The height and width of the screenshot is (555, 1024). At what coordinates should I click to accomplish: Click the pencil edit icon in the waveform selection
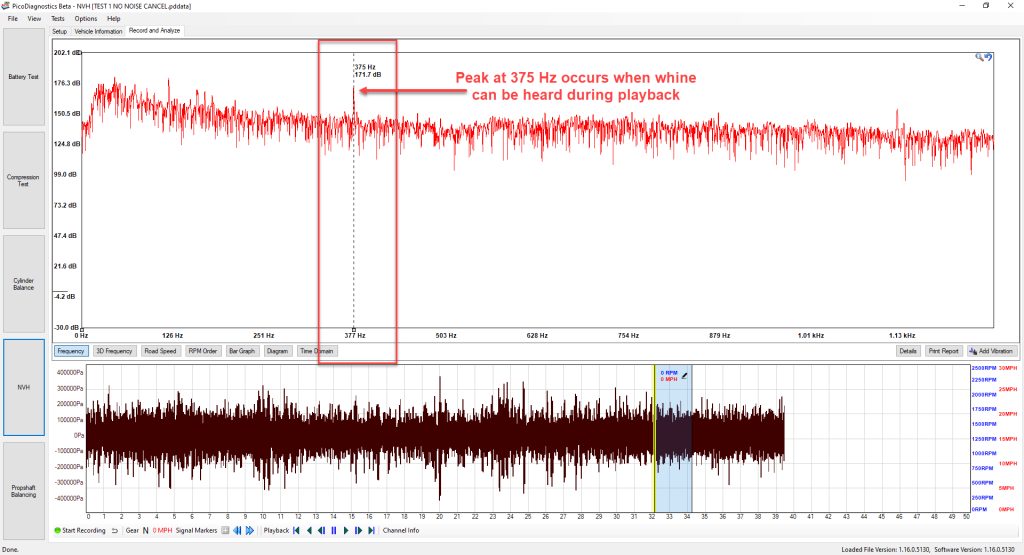684,375
